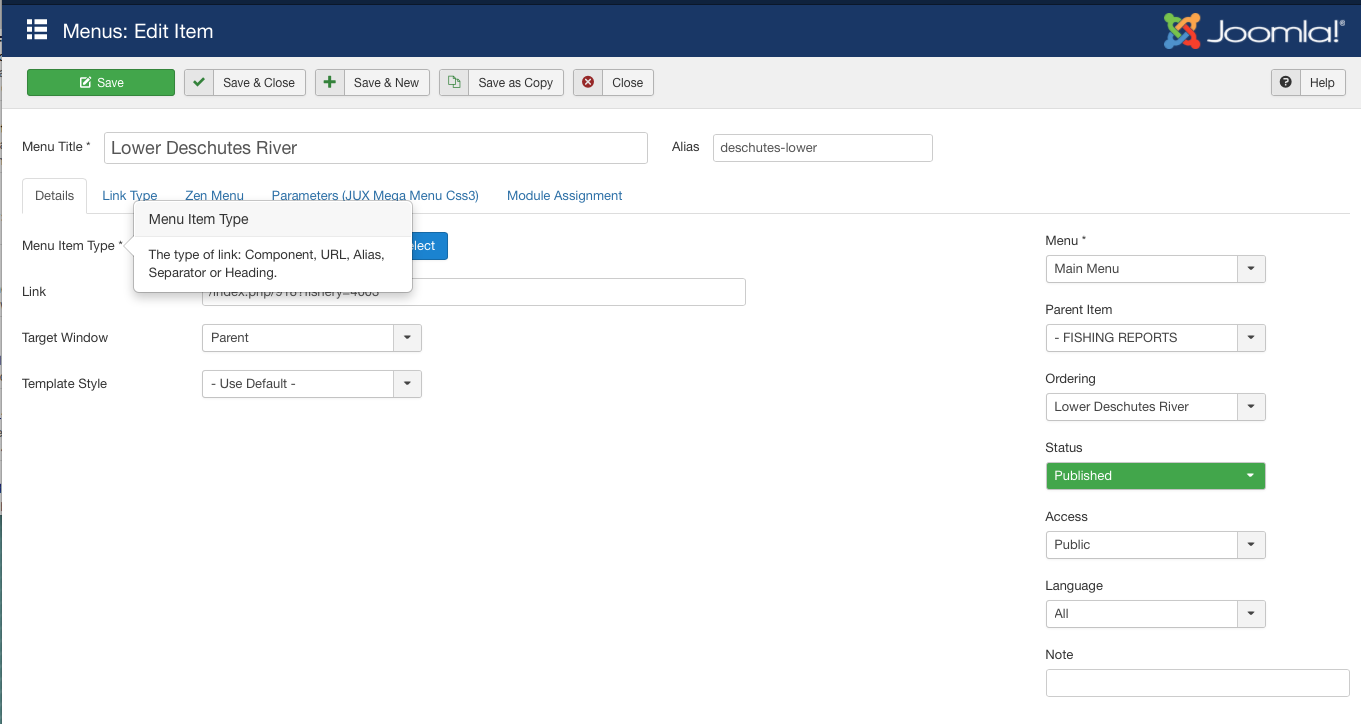Open the Template Style dropdown

[x=312, y=384]
